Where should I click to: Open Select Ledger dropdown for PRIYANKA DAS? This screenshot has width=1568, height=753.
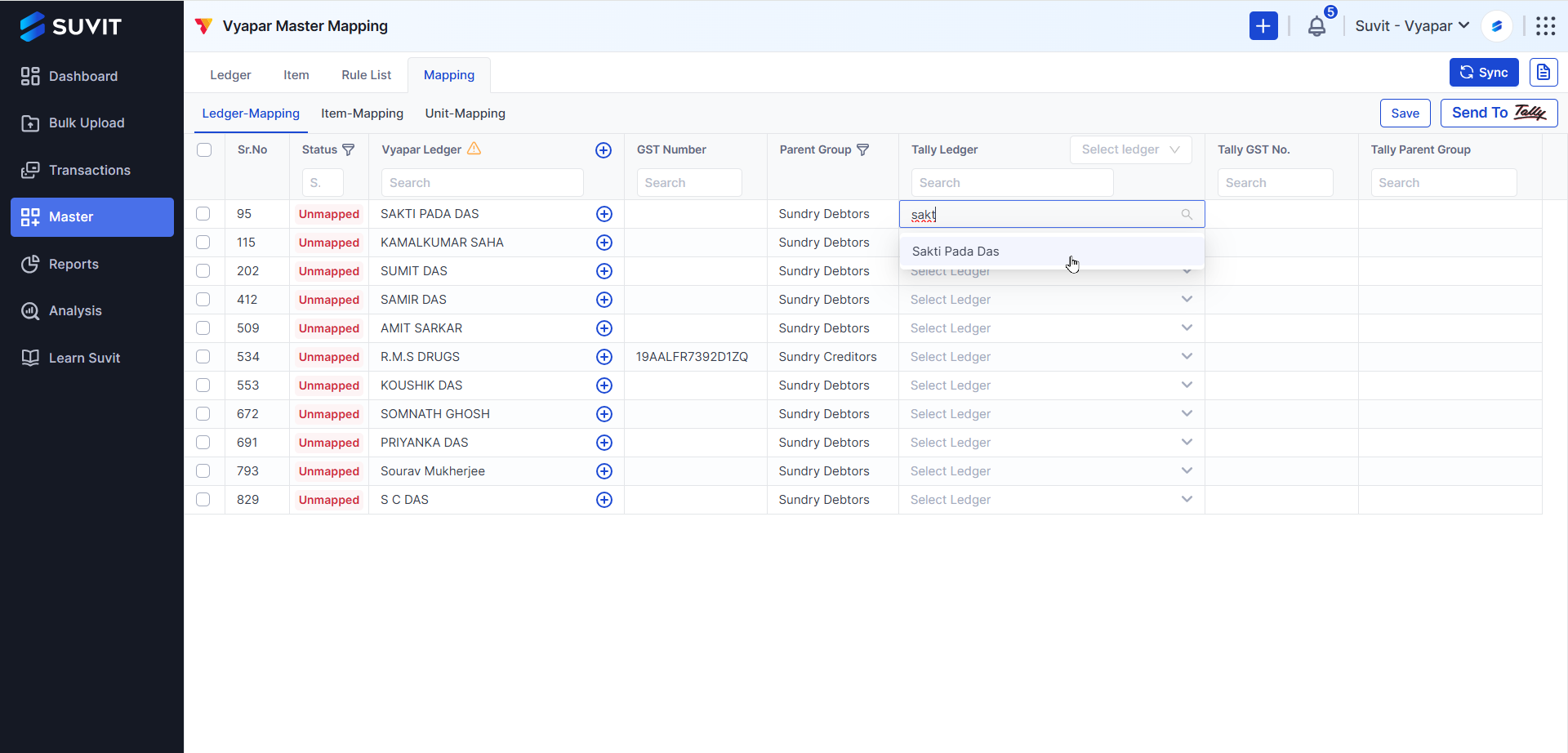tap(1051, 443)
